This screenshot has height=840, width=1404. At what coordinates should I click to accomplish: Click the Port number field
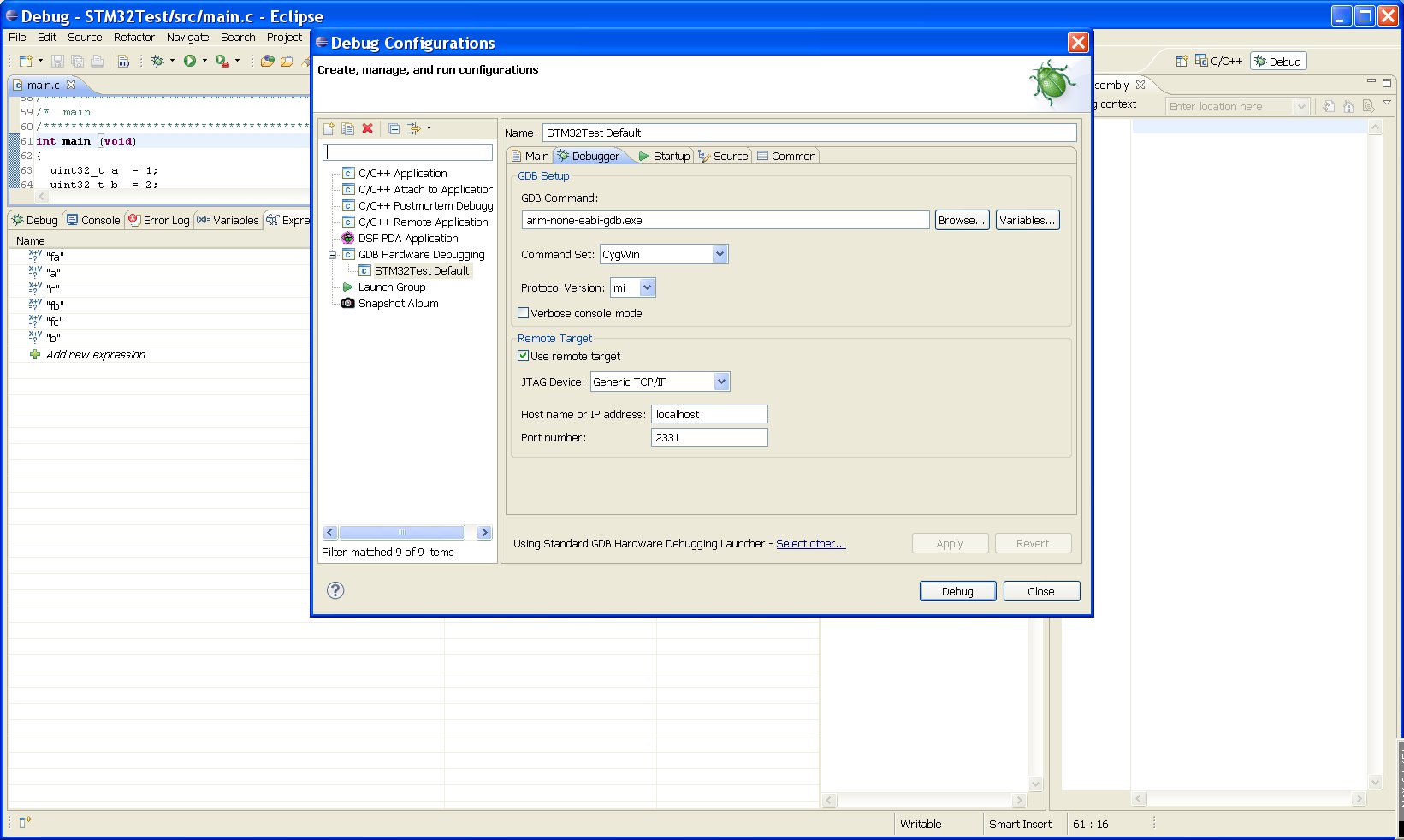point(709,437)
